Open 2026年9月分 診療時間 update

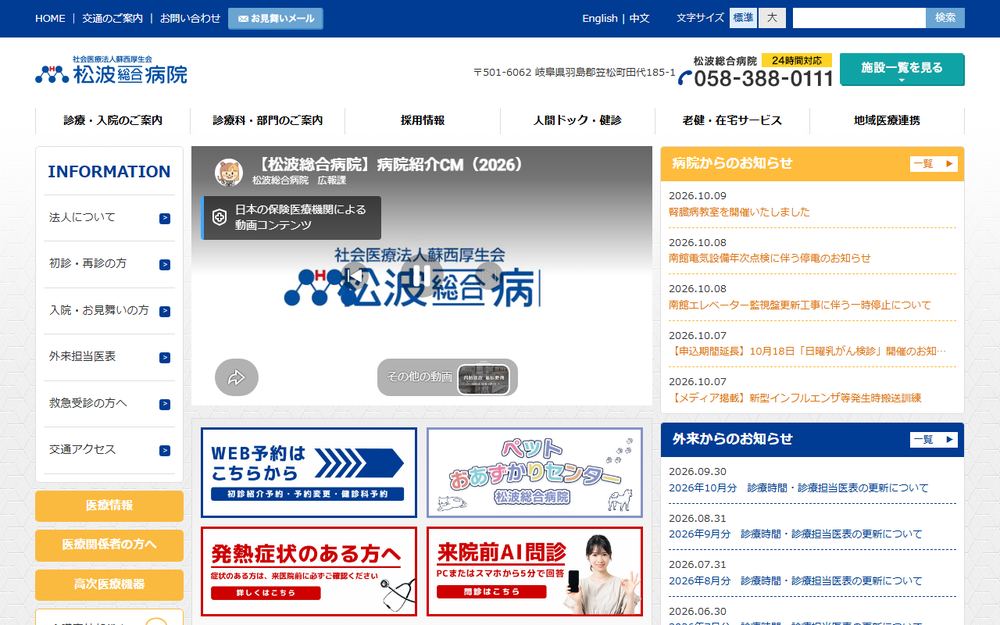tap(795, 534)
